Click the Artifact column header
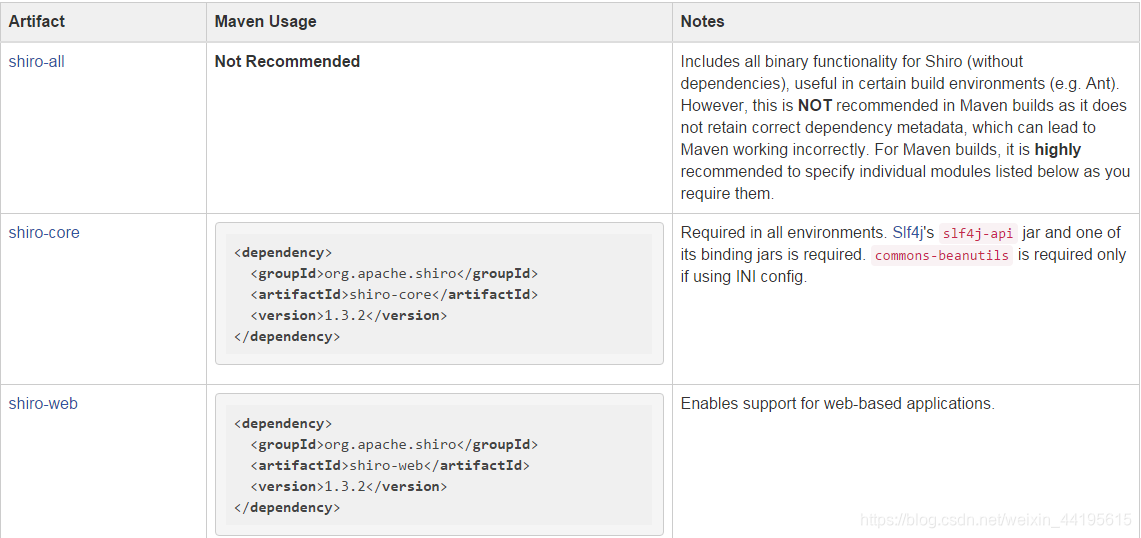 tap(36, 22)
